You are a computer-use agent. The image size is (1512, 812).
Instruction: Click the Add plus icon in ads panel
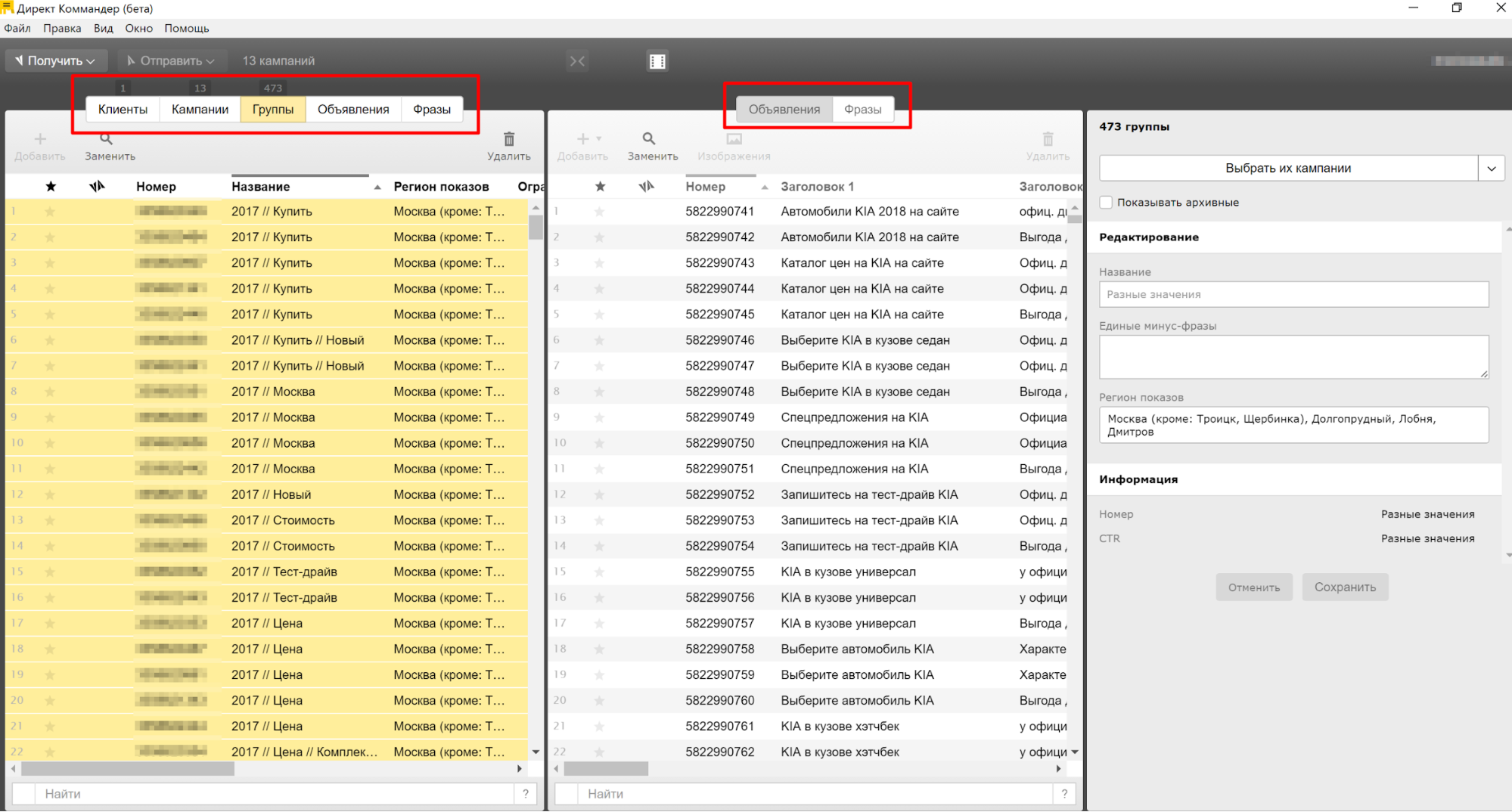coord(582,139)
